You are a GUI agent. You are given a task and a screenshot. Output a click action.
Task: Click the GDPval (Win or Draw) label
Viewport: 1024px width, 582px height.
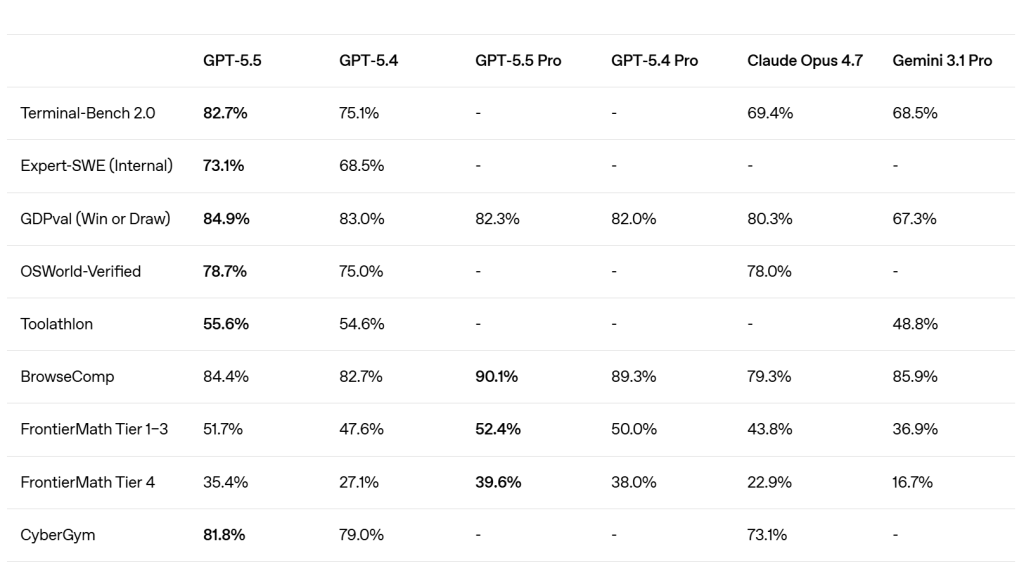95,219
